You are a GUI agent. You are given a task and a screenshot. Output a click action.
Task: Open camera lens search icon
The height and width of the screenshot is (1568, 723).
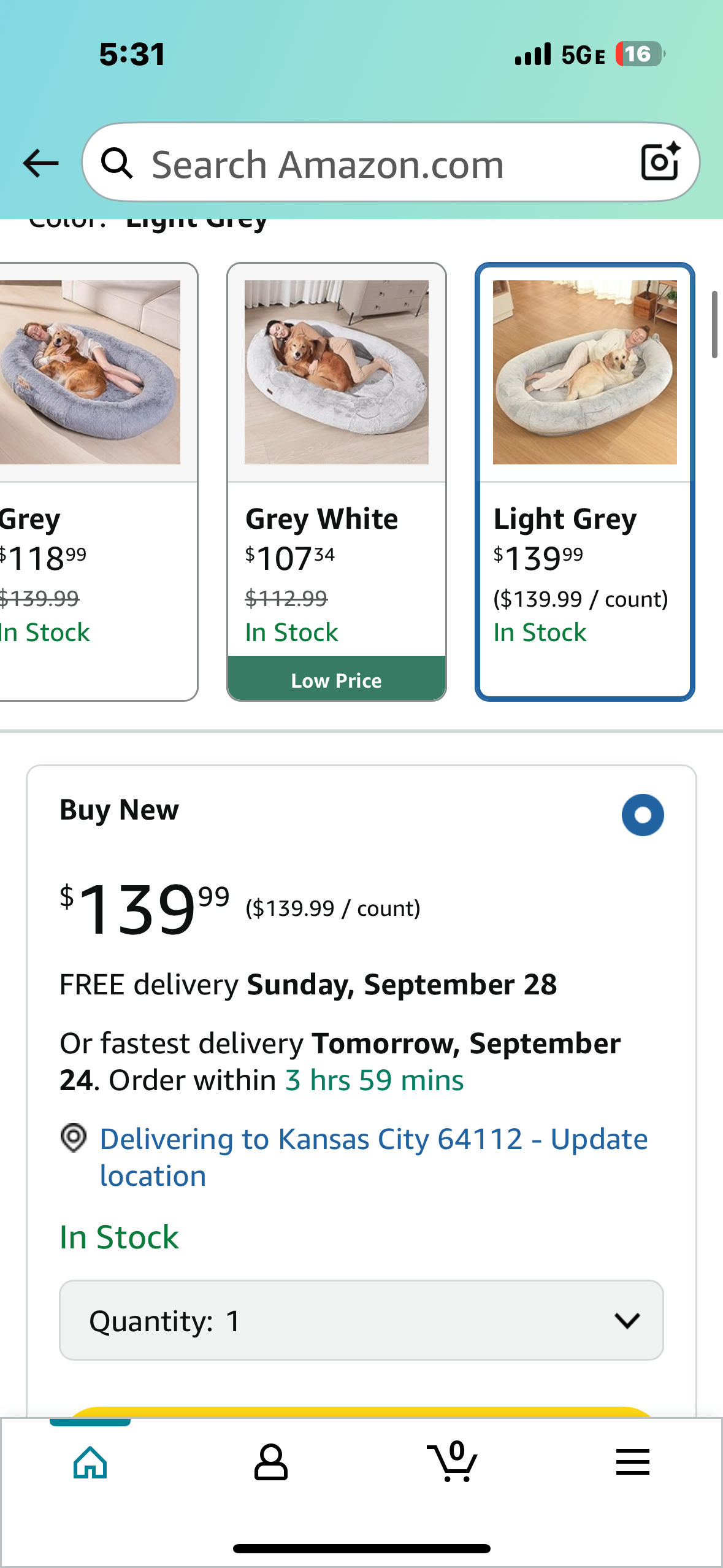click(660, 162)
